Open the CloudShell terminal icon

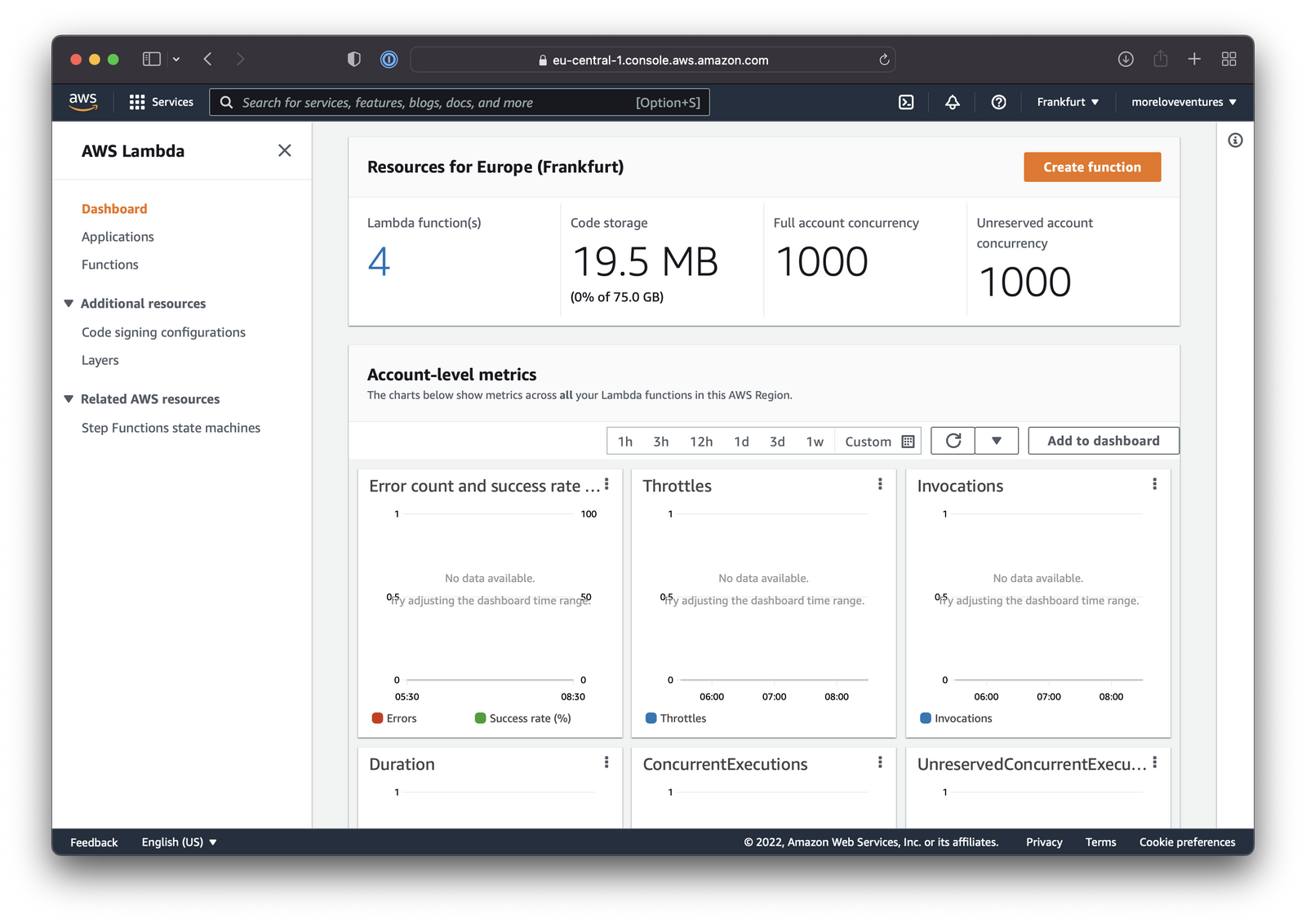(906, 102)
